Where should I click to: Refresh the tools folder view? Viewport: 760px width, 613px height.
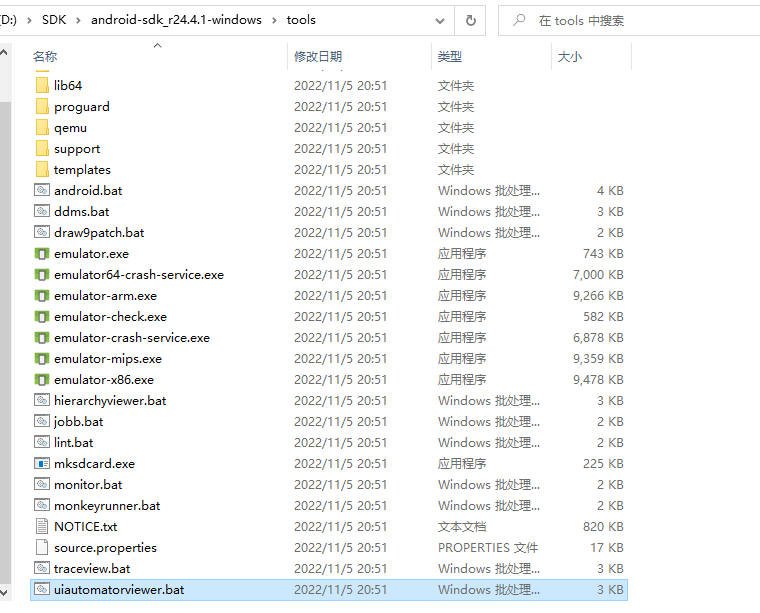pos(470,20)
